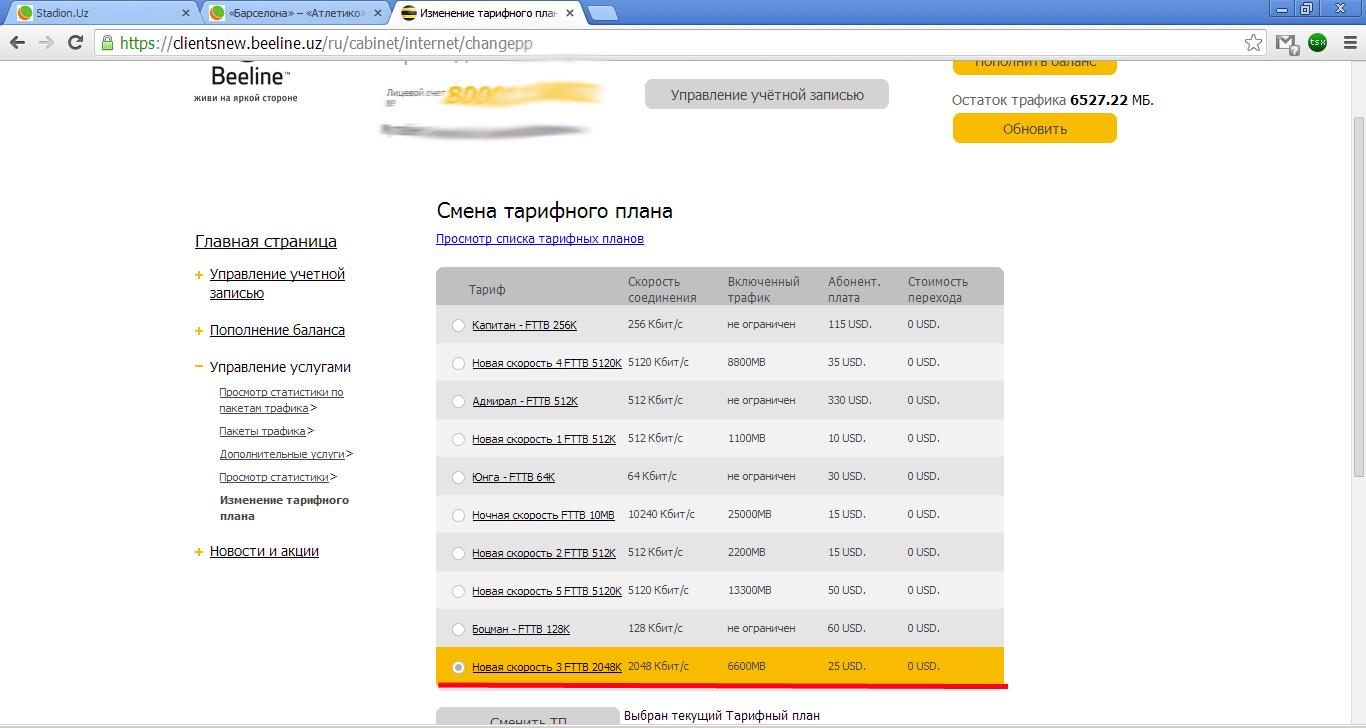Click the Пополнить баланс button
Viewport: 1366px width, 728px height.
click(1035, 66)
